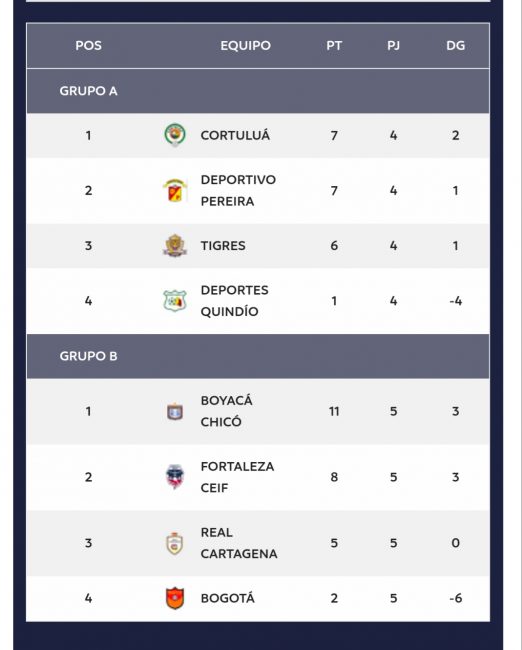Click the PJ column header

pyautogui.click(x=393, y=46)
